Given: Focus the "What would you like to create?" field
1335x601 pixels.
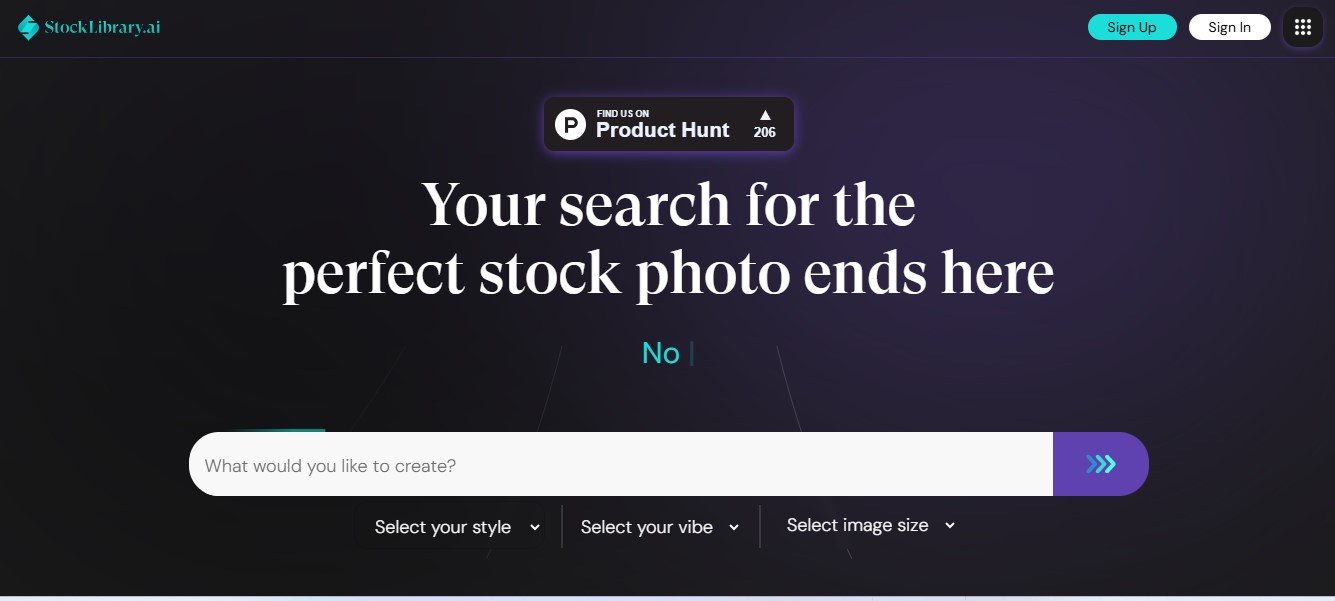Looking at the screenshot, I should pos(620,465).
